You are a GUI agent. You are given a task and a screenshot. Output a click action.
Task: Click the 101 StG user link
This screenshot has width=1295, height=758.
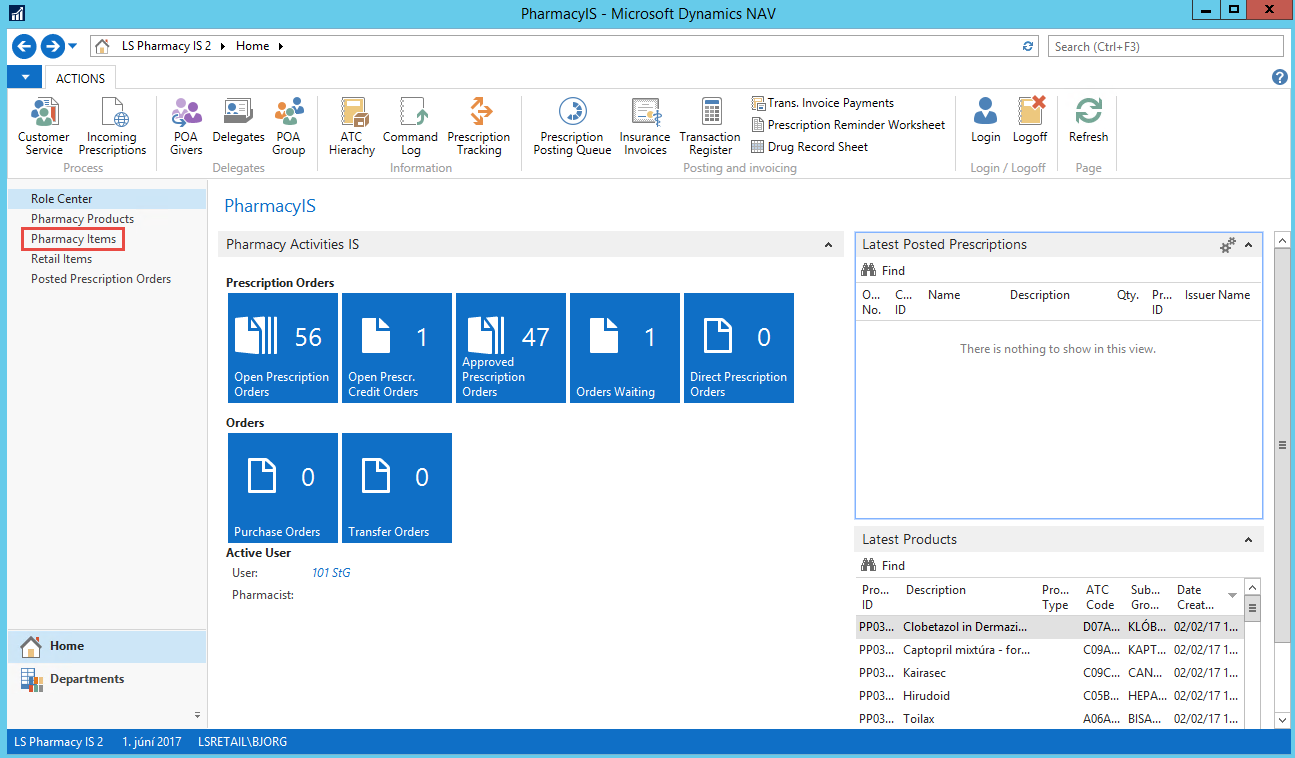331,573
